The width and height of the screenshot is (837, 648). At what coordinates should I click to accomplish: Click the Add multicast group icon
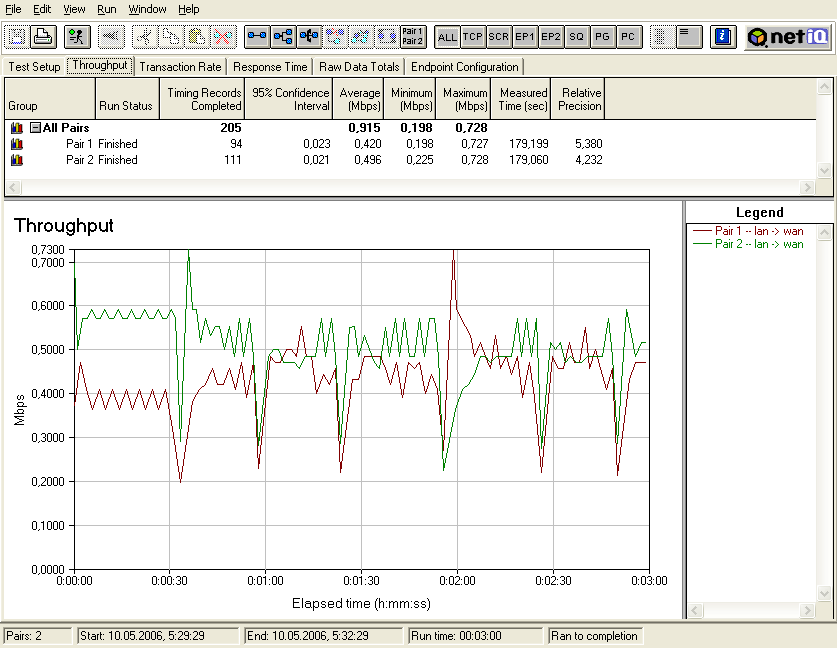point(283,37)
